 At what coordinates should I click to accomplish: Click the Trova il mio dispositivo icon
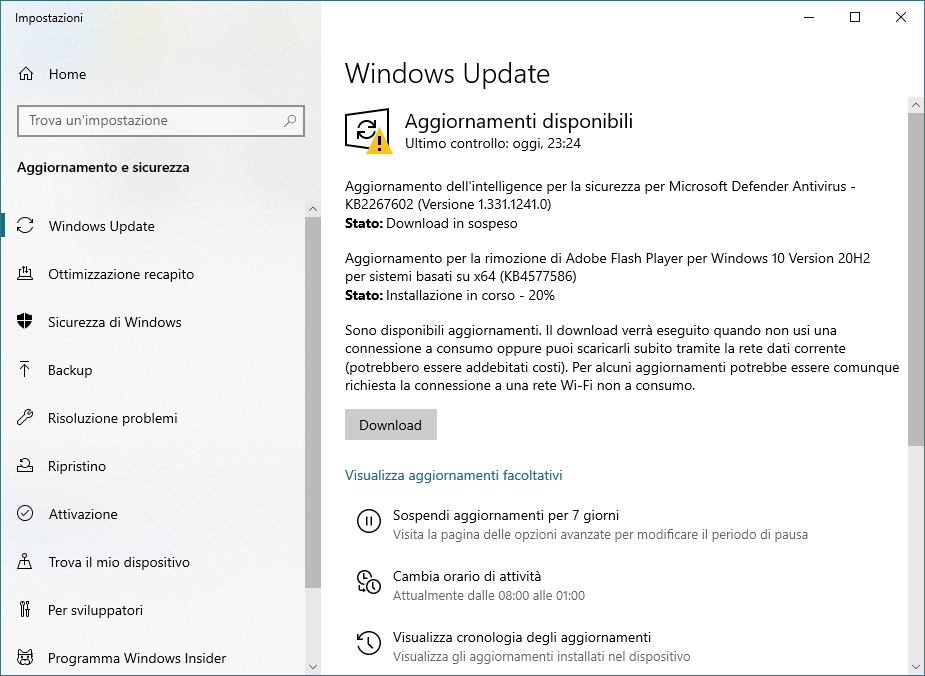click(x=25, y=561)
